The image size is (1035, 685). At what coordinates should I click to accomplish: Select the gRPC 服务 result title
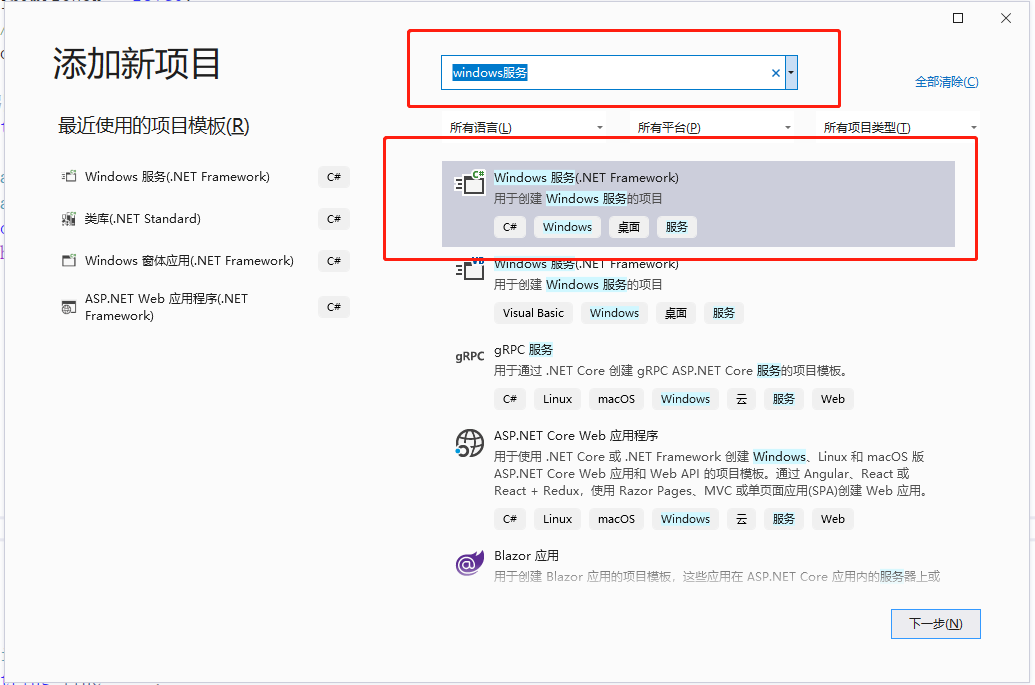(523, 350)
